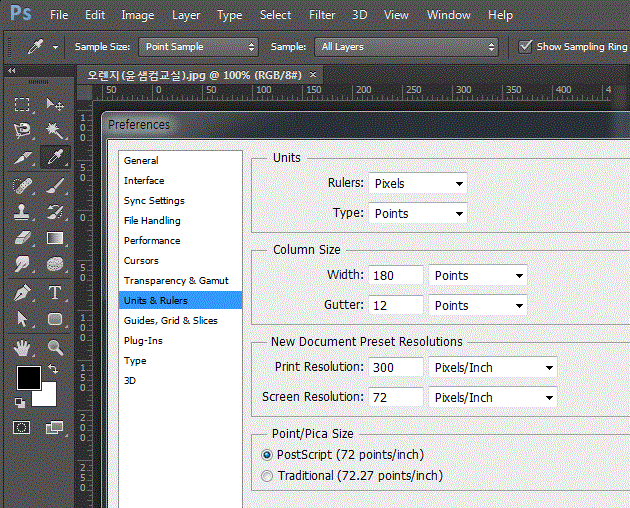Select the Dodge tool
Image resolution: width=630 pixels, height=508 pixels.
22,264
